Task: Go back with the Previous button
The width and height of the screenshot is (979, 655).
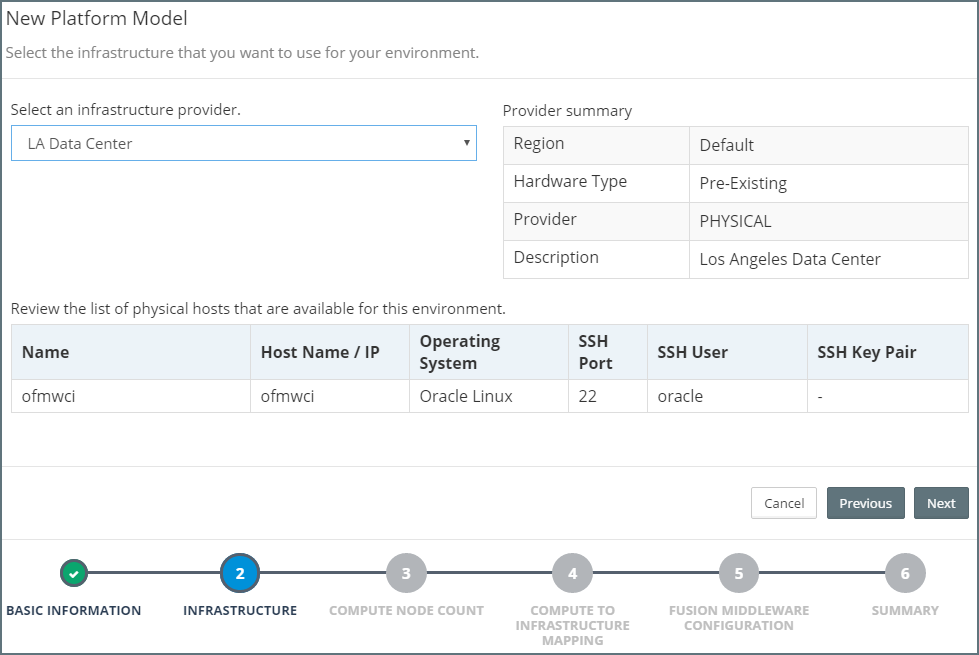Action: [x=865, y=503]
